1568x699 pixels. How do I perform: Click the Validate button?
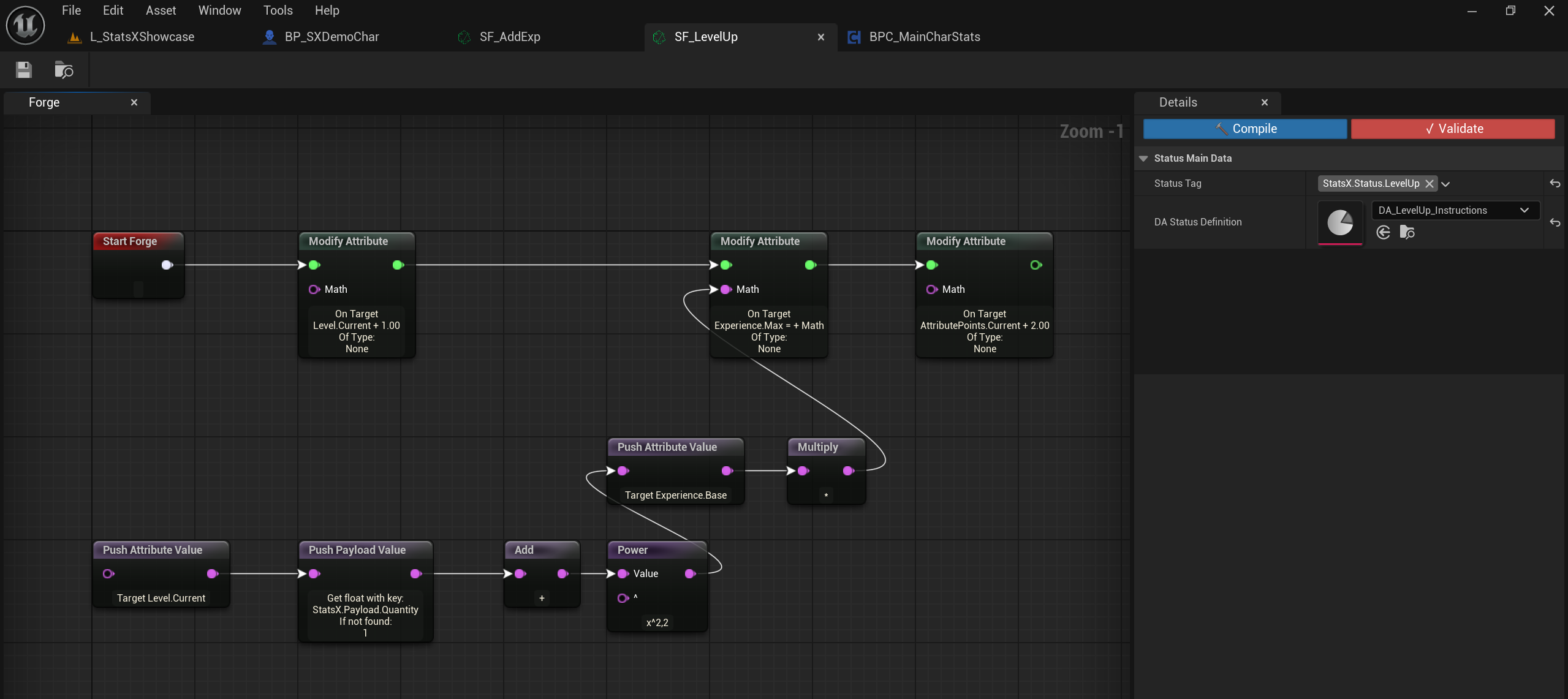pos(1453,129)
